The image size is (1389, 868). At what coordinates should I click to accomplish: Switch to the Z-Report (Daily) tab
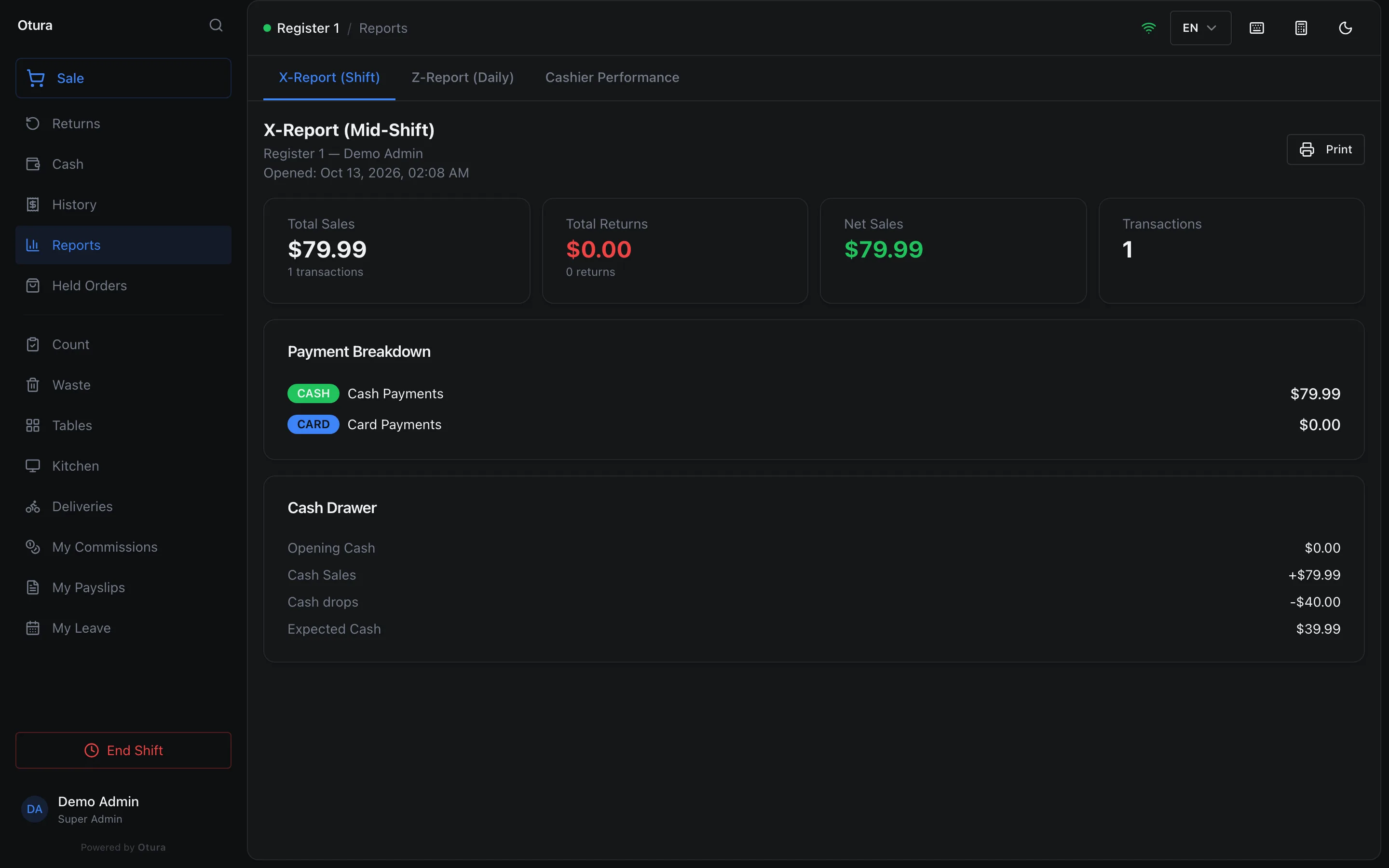(462, 78)
